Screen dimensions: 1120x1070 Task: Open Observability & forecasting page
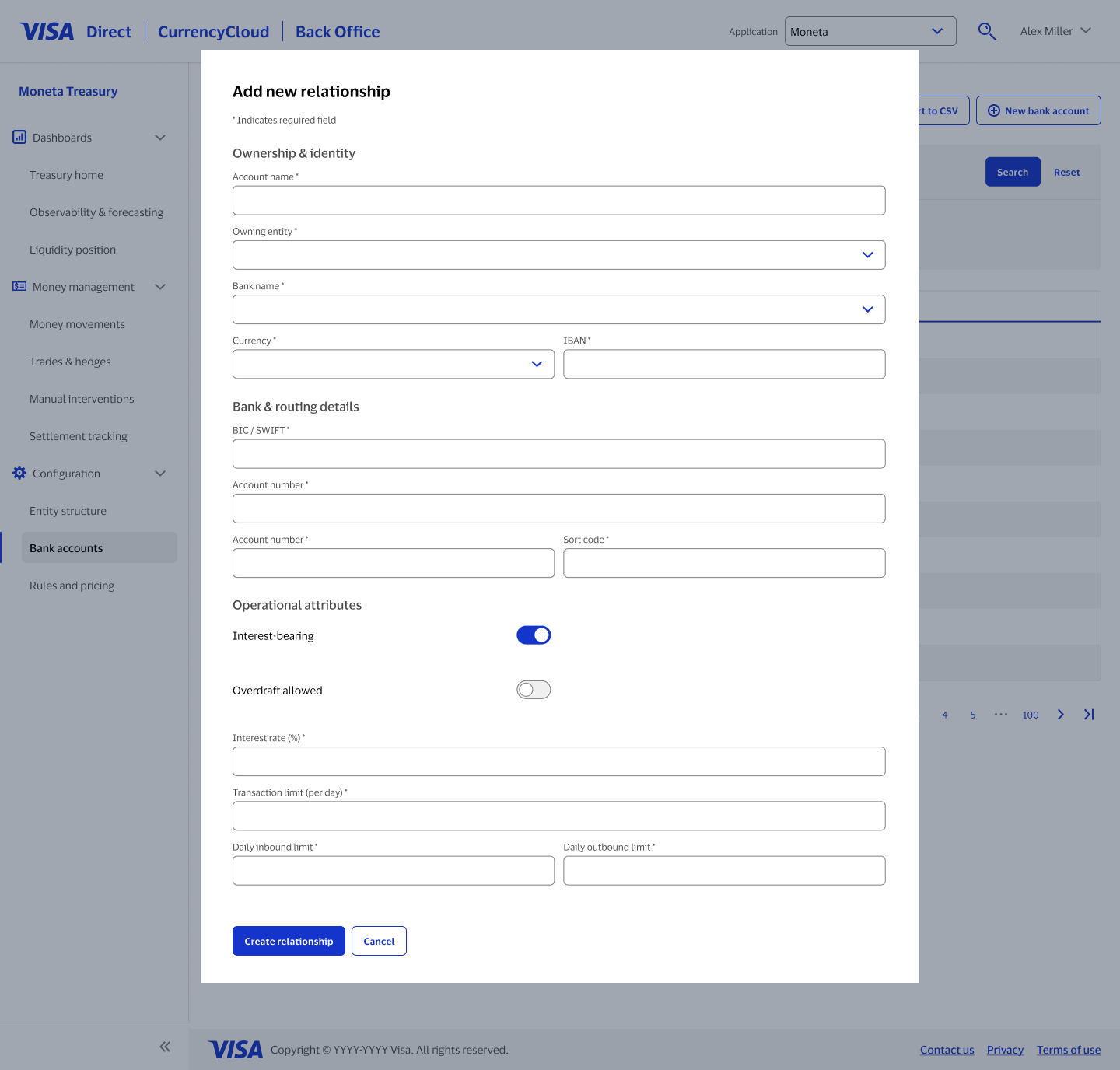click(x=96, y=212)
